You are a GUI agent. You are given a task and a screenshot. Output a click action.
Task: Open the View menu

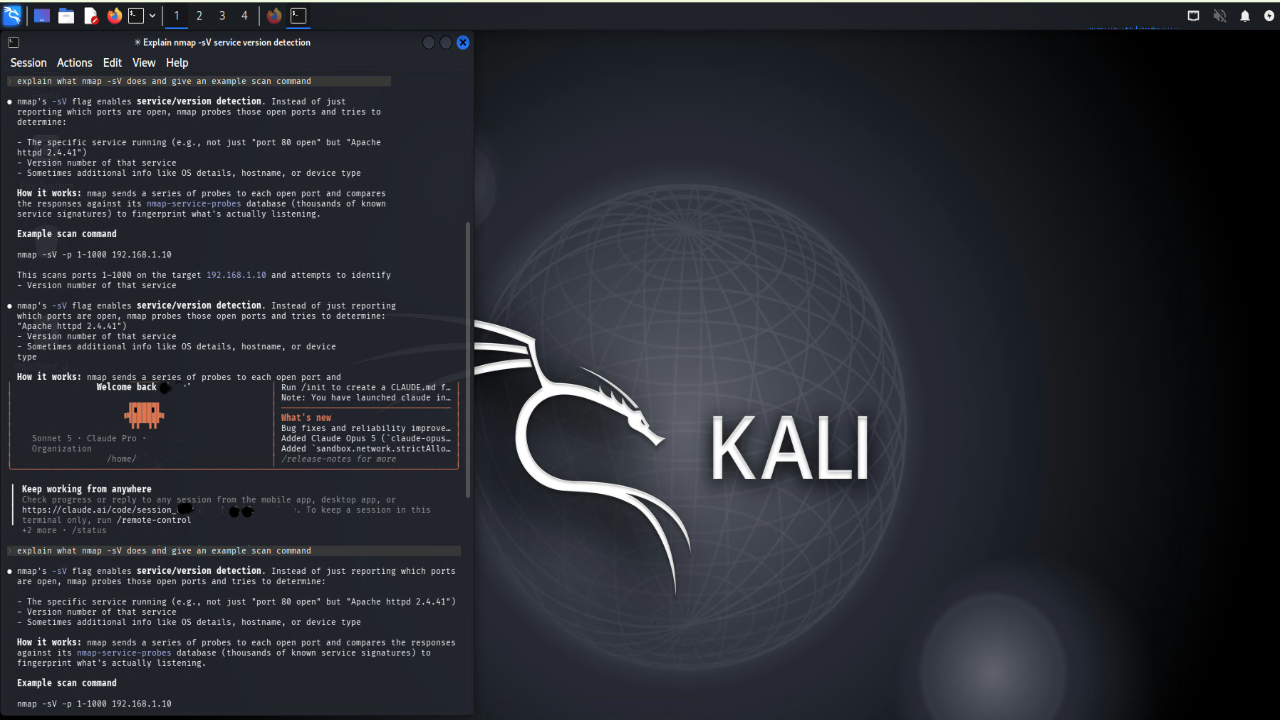[x=144, y=63]
